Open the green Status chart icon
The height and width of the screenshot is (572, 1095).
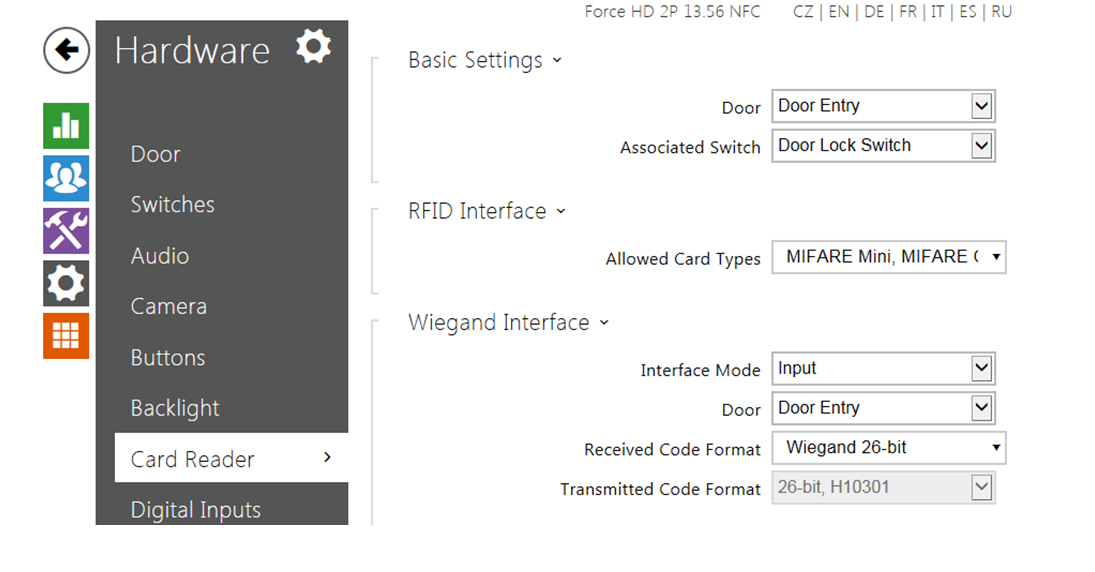[66, 126]
